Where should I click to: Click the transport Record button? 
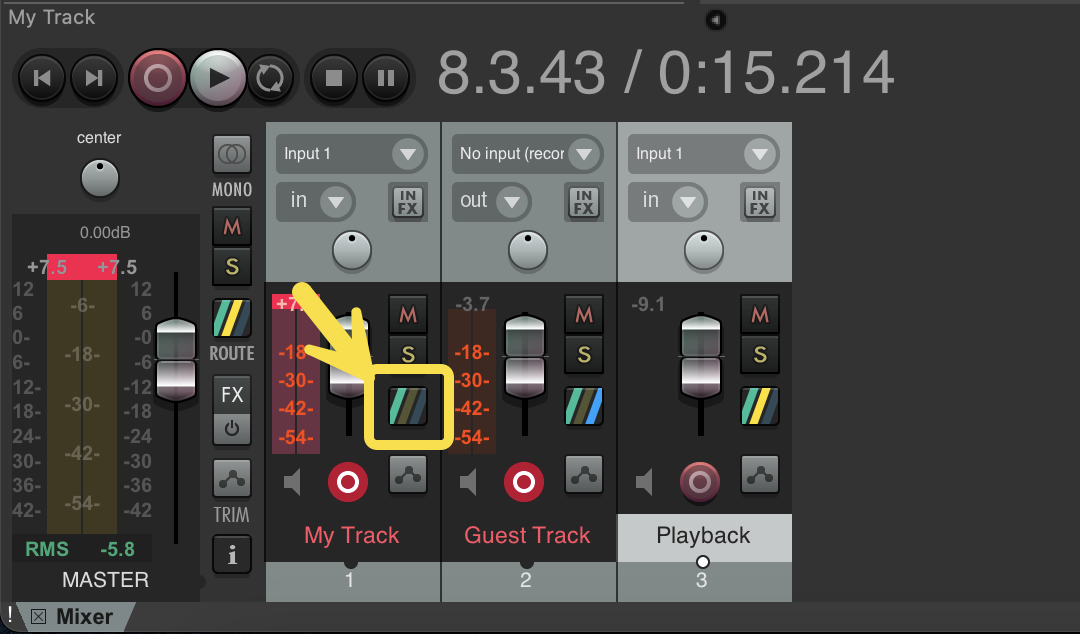(x=158, y=78)
